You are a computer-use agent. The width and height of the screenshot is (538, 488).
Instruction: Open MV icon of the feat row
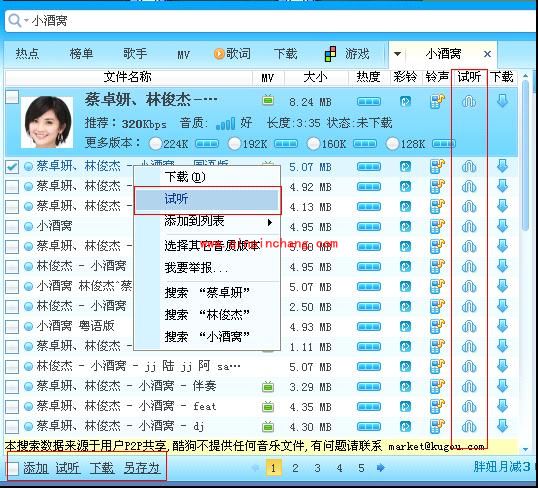[x=268, y=407]
